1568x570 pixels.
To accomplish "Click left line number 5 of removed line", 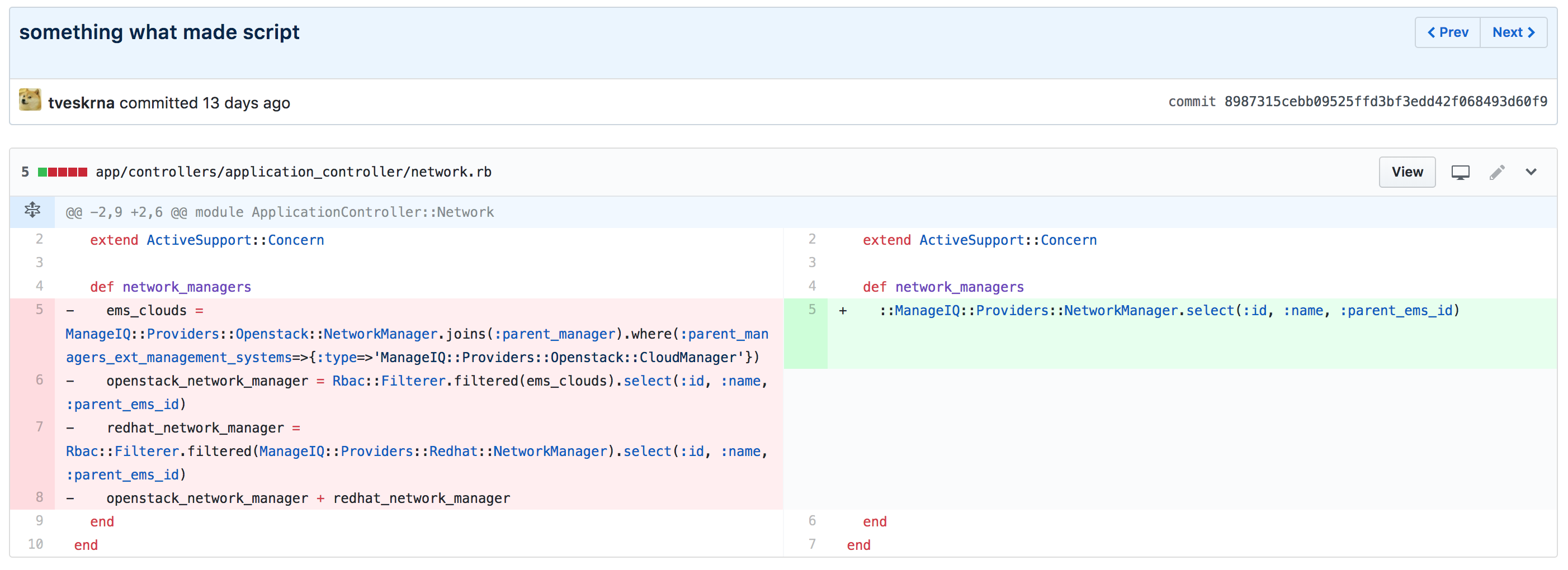I will tap(39, 310).
